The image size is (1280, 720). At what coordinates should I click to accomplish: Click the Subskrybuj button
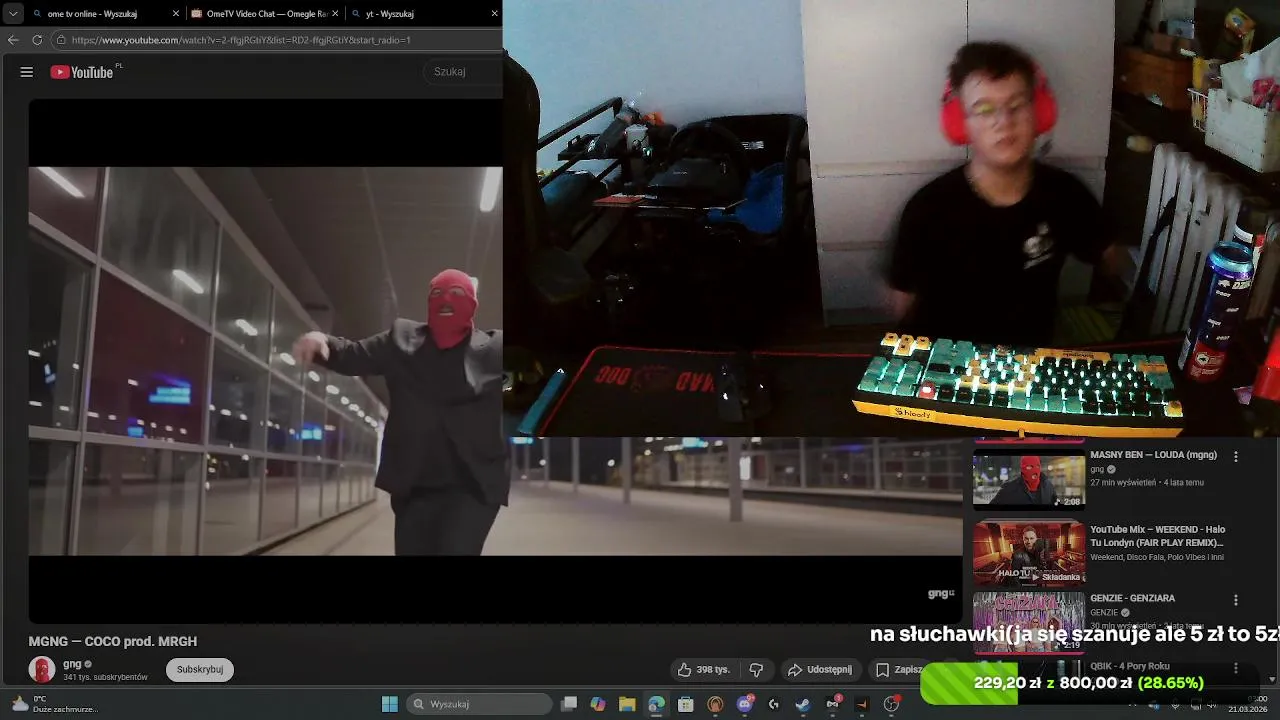tap(200, 669)
